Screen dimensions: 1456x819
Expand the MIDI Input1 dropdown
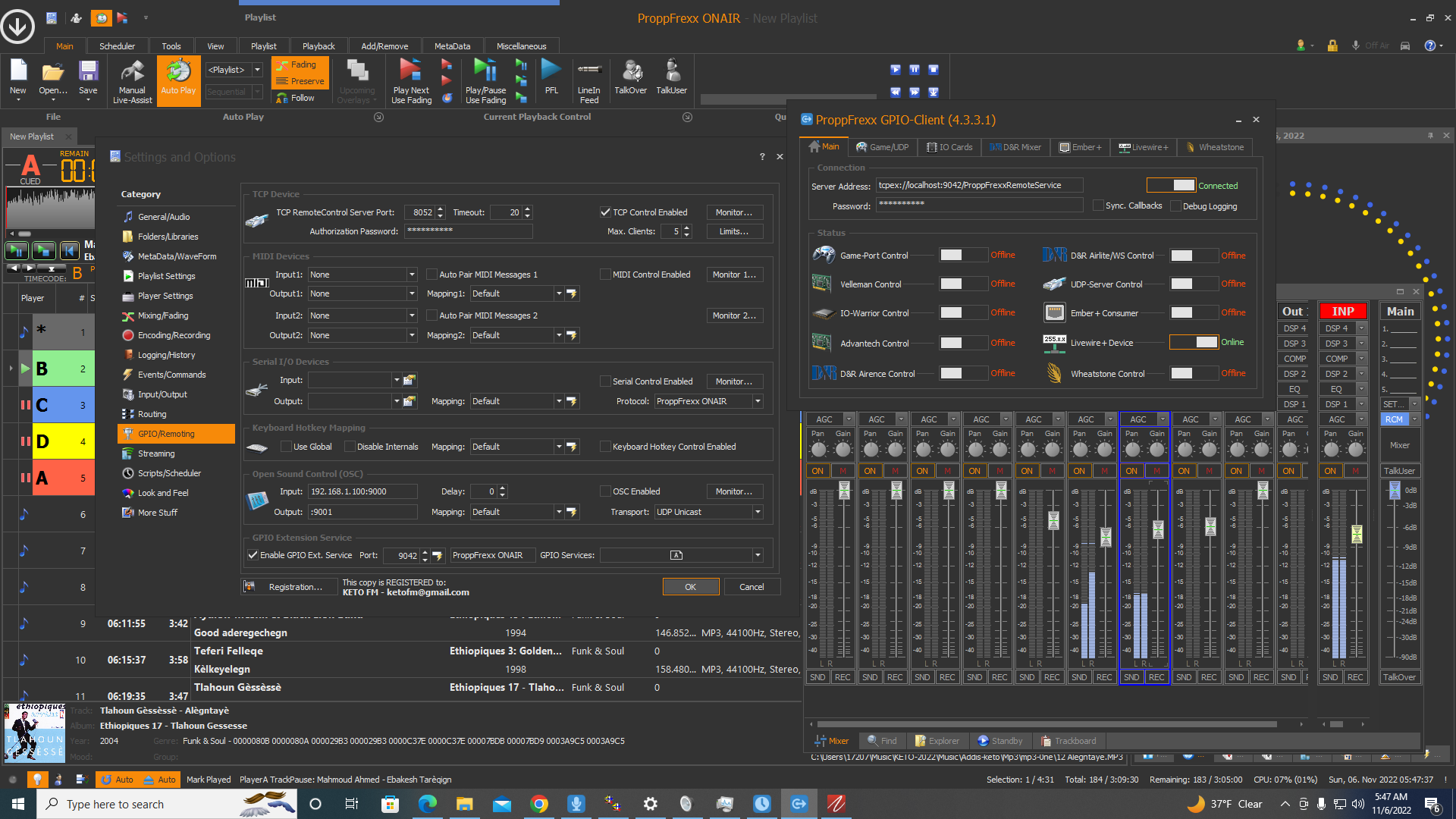click(x=412, y=275)
